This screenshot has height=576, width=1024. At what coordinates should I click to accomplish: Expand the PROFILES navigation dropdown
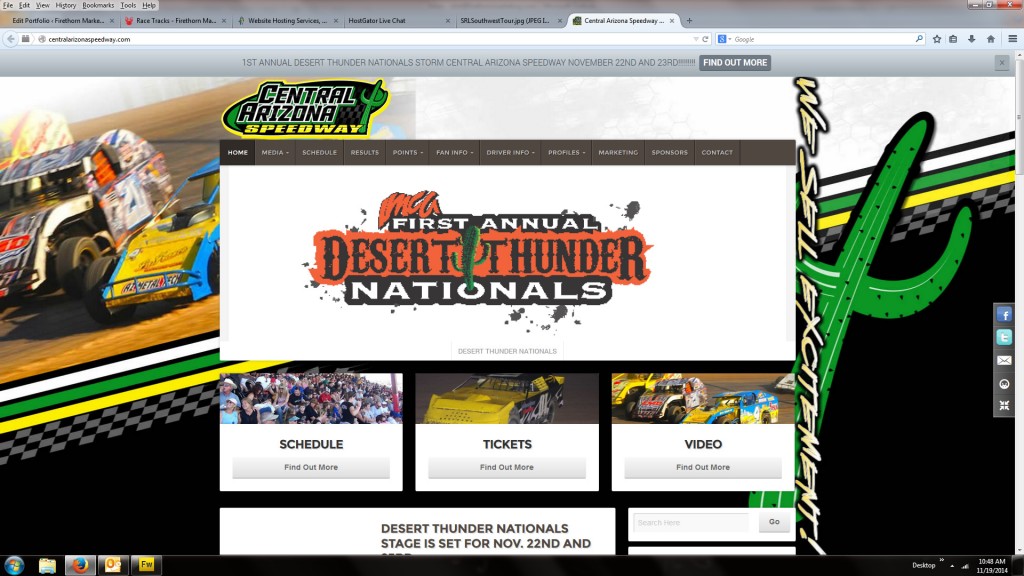pos(566,152)
